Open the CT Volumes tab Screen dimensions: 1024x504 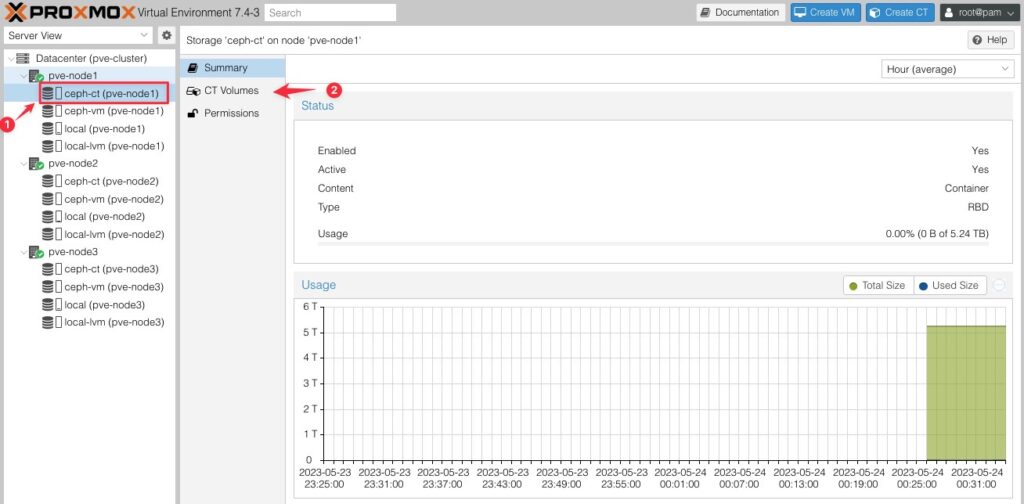[x=233, y=91]
